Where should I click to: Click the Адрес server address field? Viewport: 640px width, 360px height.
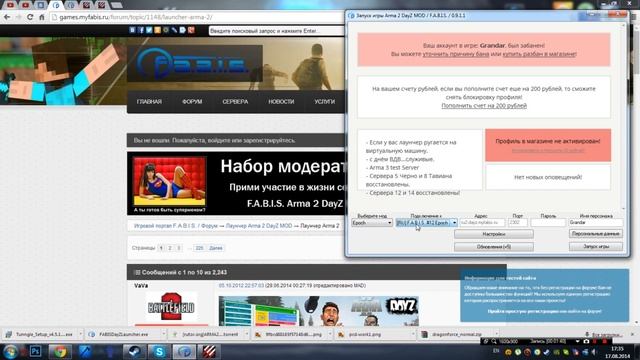point(482,223)
